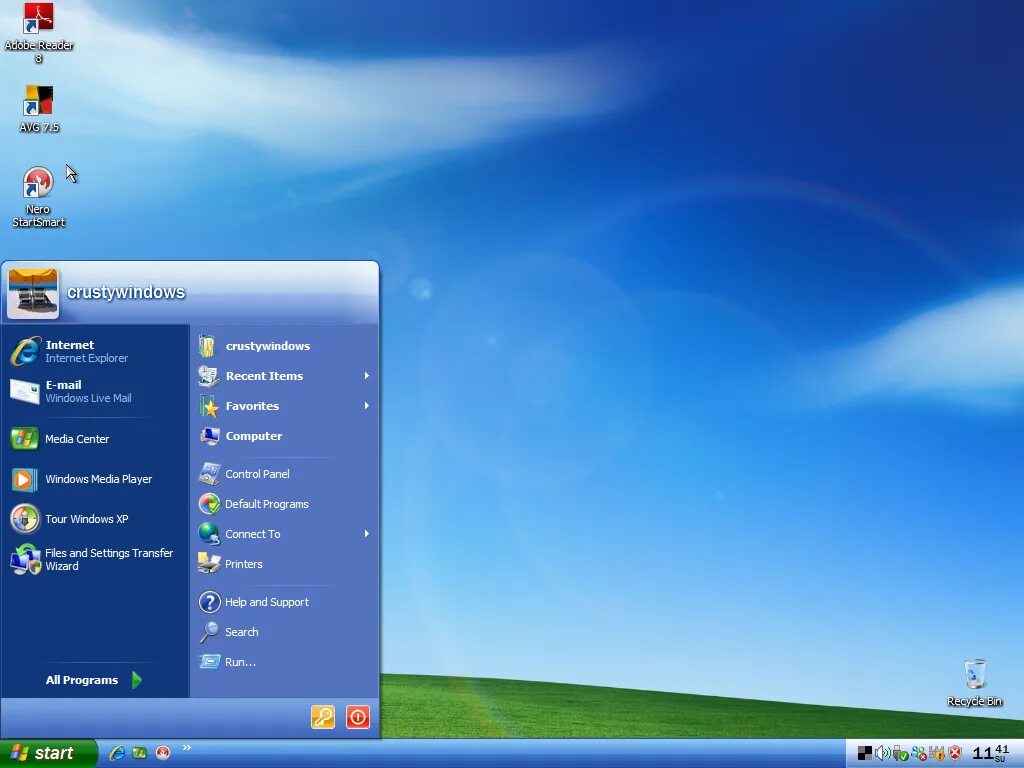Expand All Programs list

[x=93, y=680]
